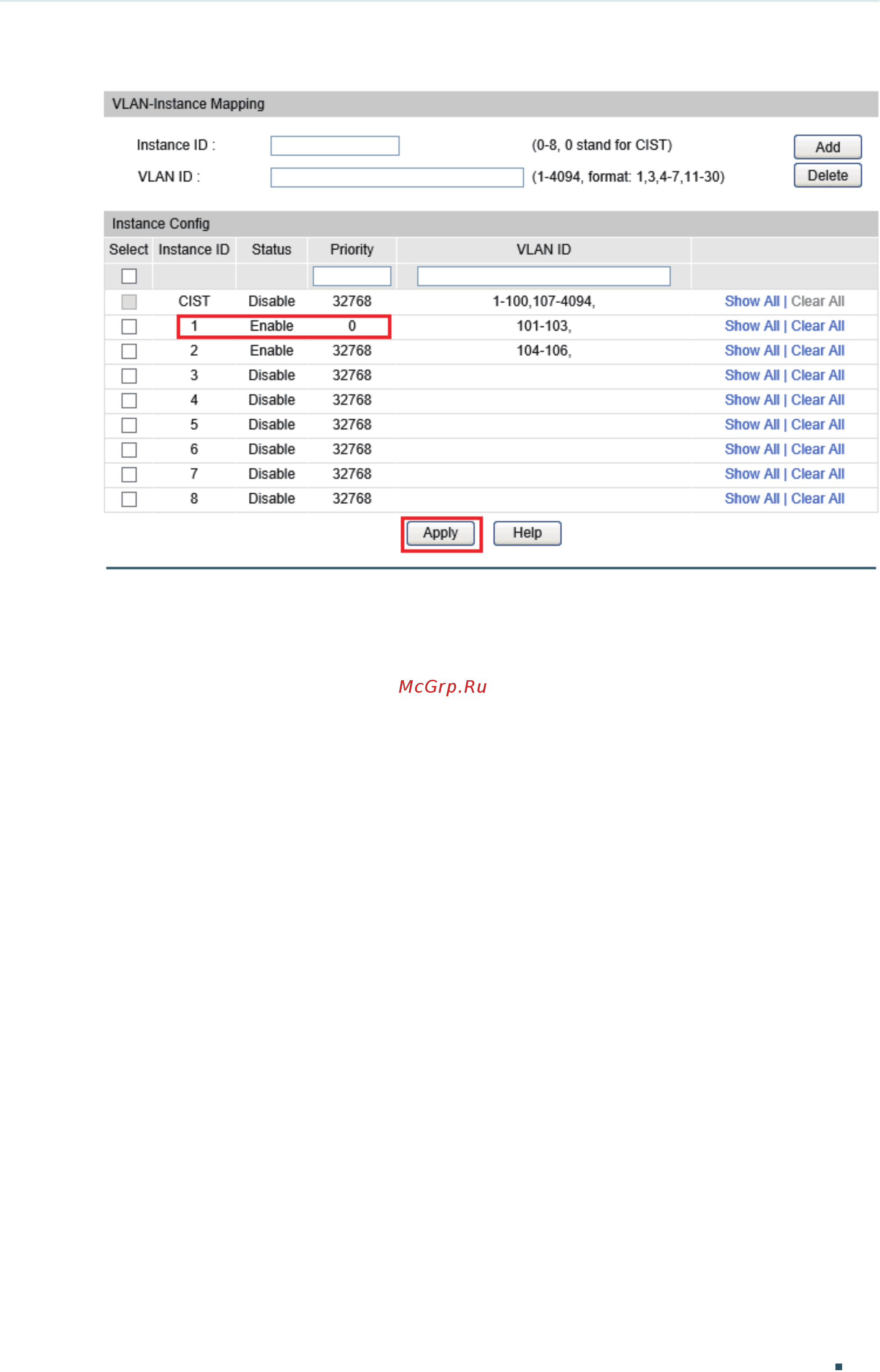Click the 1-100,107-4094 VLAN cell

543,301
